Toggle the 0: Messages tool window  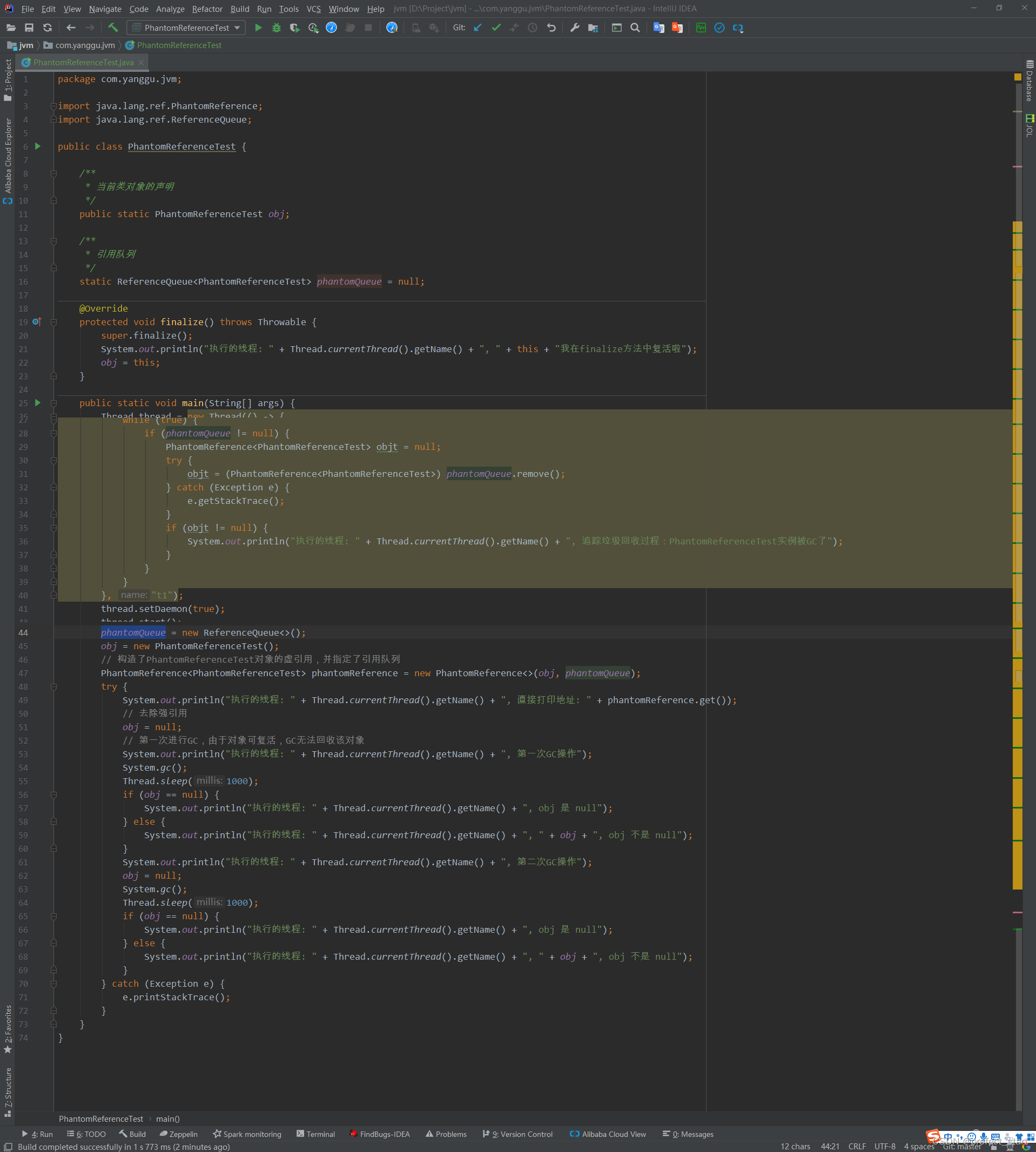click(688, 1134)
